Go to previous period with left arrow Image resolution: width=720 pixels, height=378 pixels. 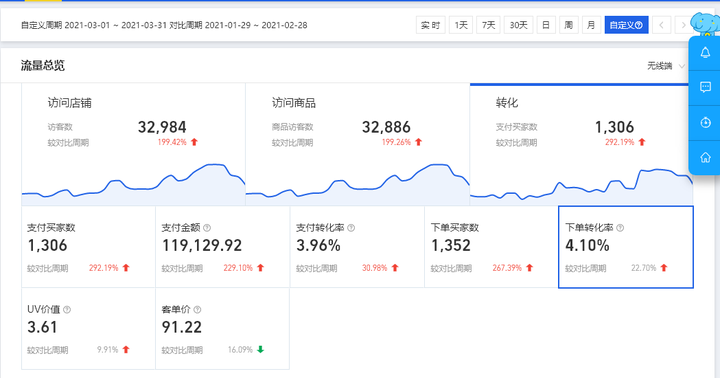[661, 25]
